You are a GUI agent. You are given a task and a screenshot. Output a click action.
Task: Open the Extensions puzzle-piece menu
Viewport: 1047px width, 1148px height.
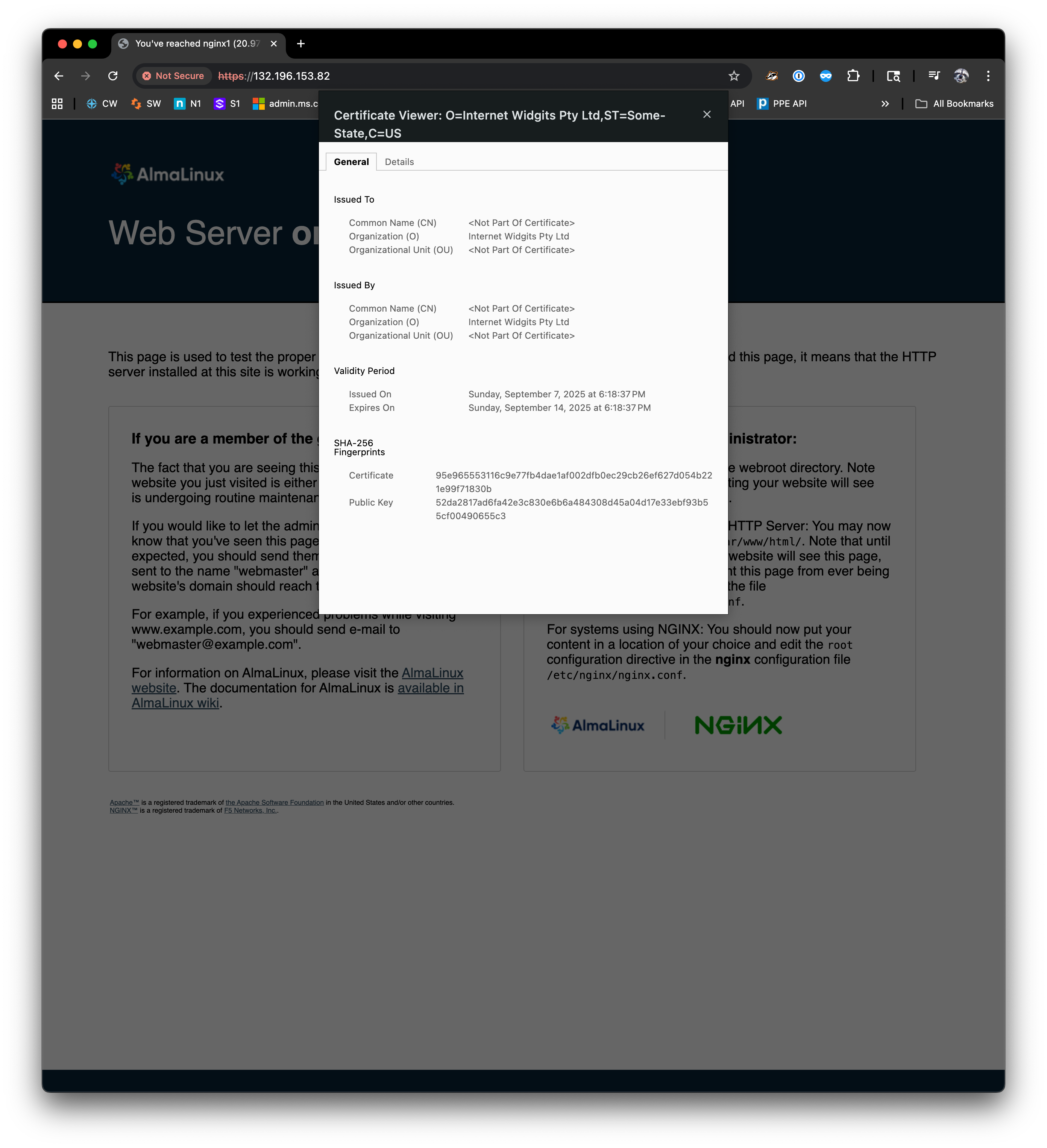tap(853, 76)
